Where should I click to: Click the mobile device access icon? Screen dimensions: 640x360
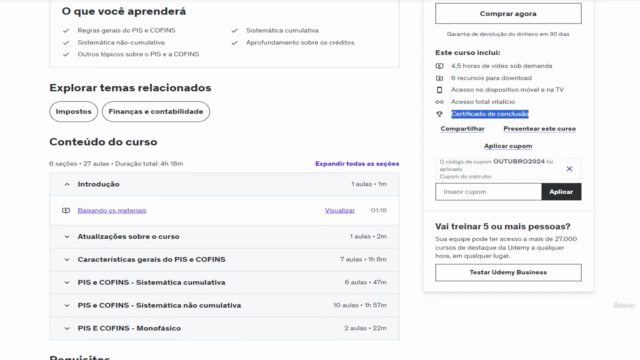(439, 90)
